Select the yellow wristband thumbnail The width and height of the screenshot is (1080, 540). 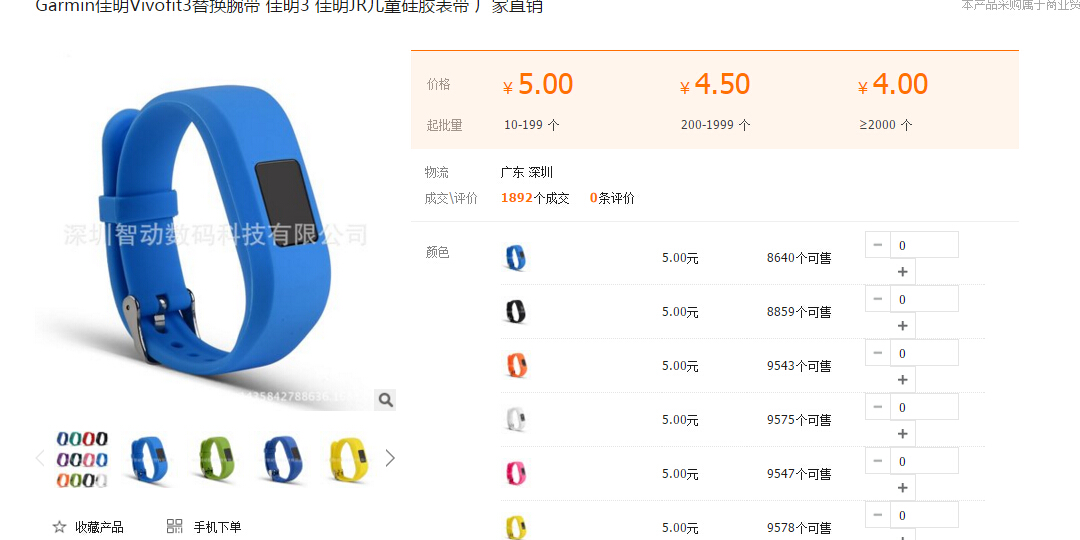pyautogui.click(x=350, y=459)
